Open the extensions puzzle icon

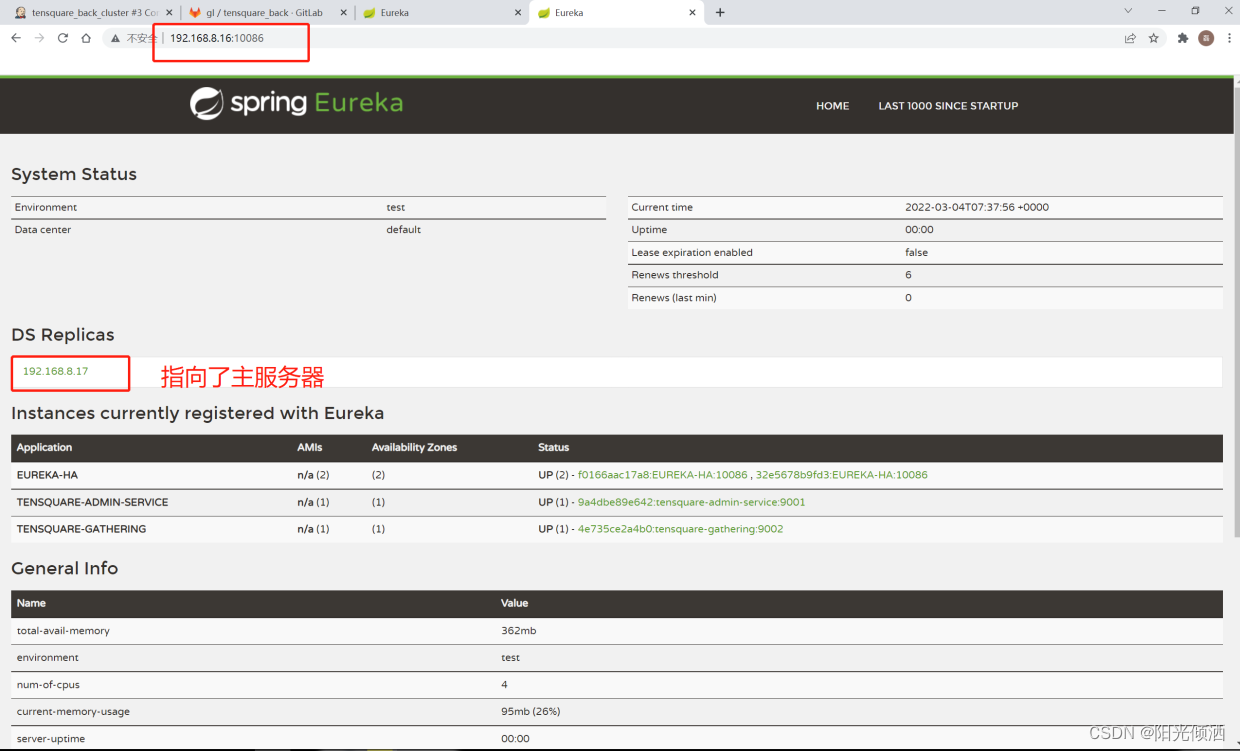point(1183,38)
